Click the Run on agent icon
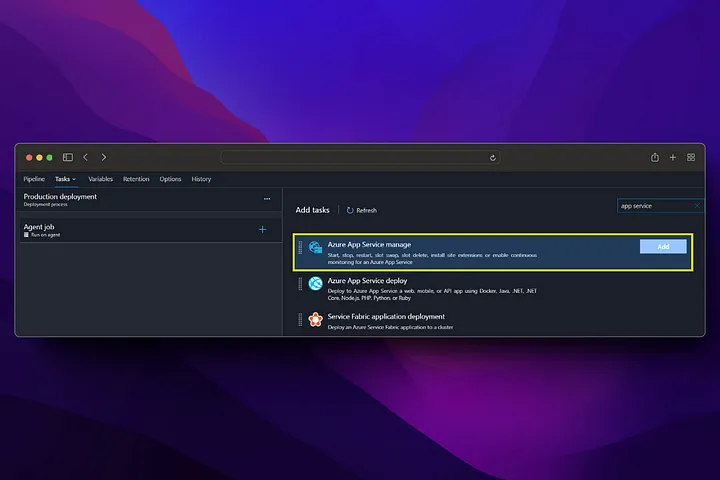Screen dimensions: 720x480 pyautogui.click(x=26, y=235)
